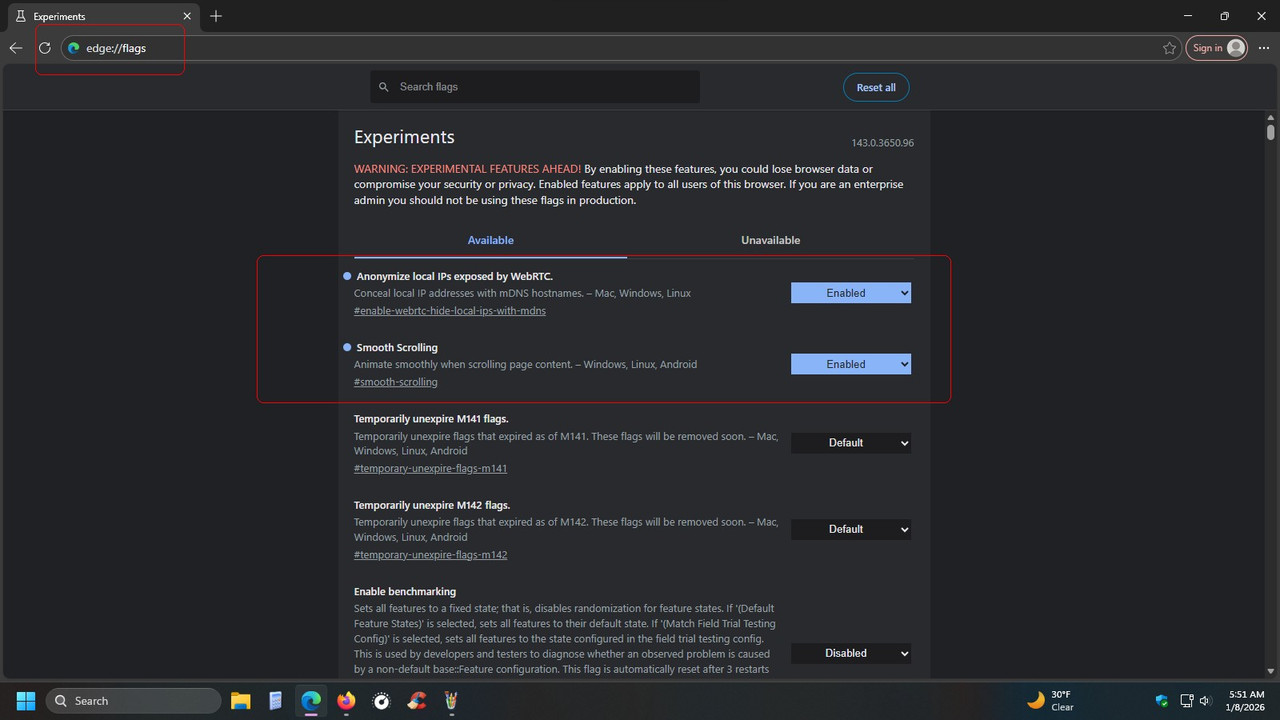Image resolution: width=1280 pixels, height=720 pixels.
Task: Launch Firefox from the taskbar
Action: pos(346,701)
